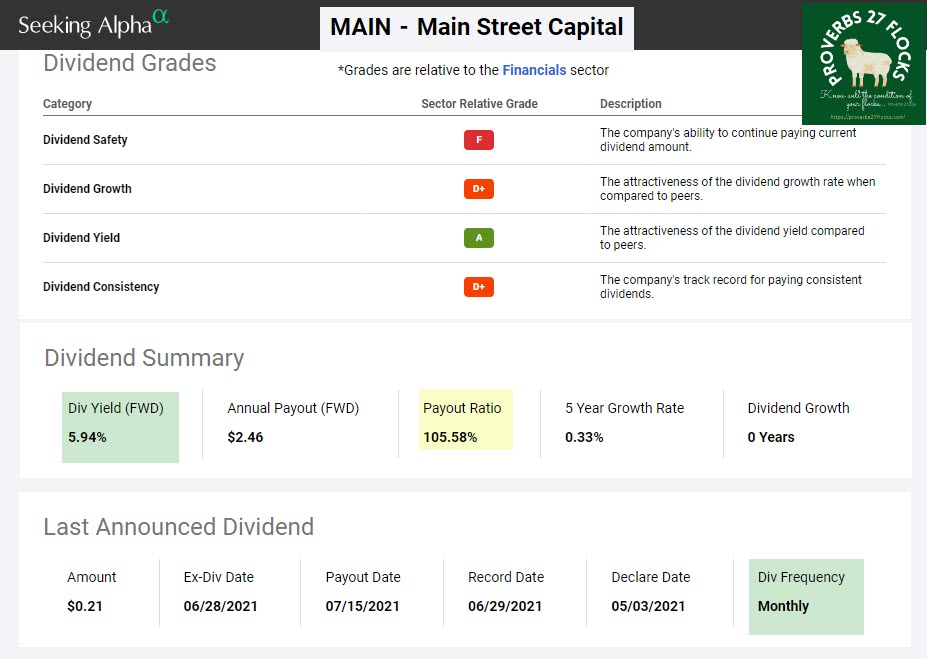Click the Annual Payout (FWD) value $2.46
This screenshot has width=927, height=659.
245,437
